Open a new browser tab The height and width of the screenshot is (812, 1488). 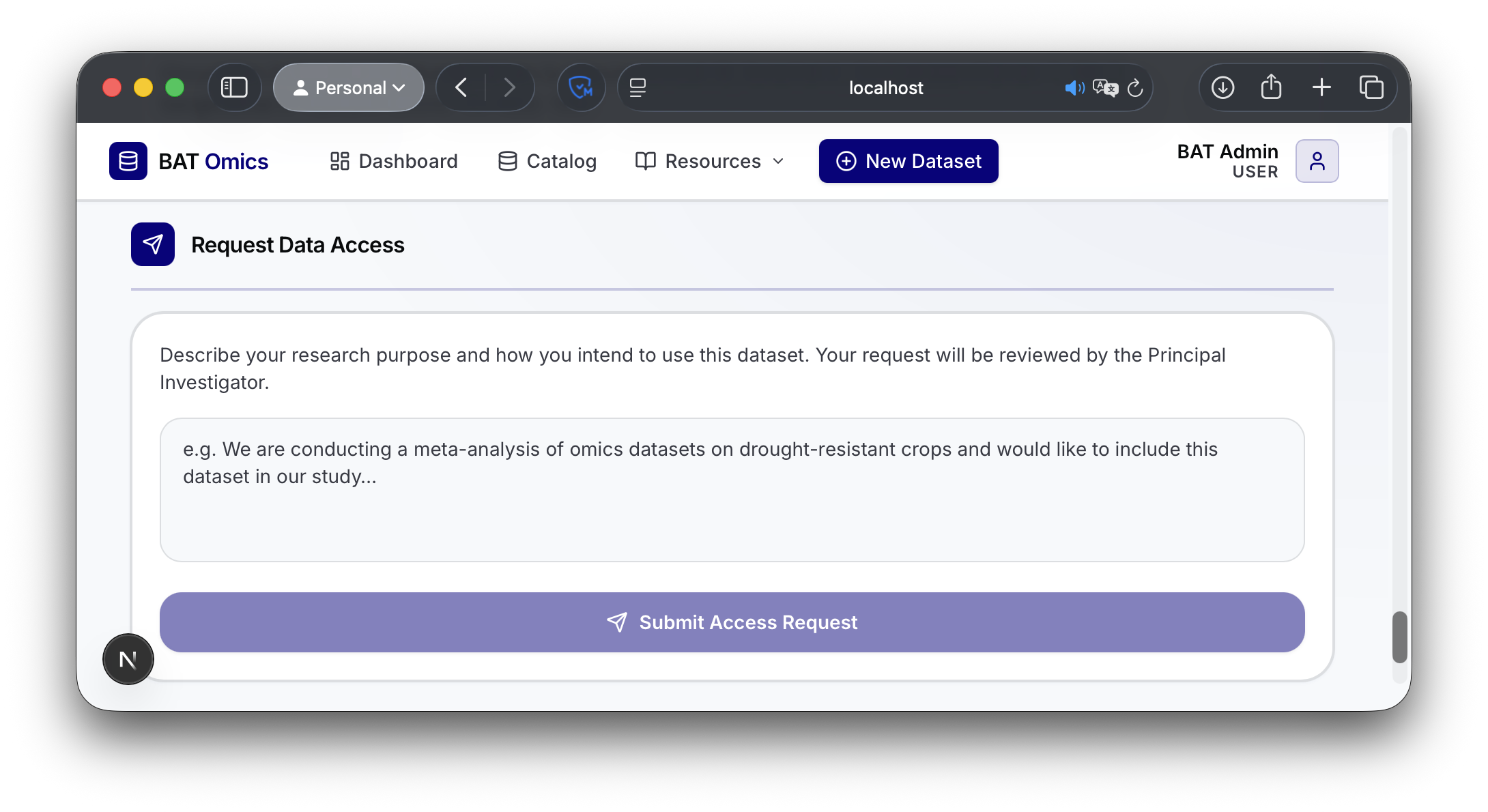[1321, 87]
